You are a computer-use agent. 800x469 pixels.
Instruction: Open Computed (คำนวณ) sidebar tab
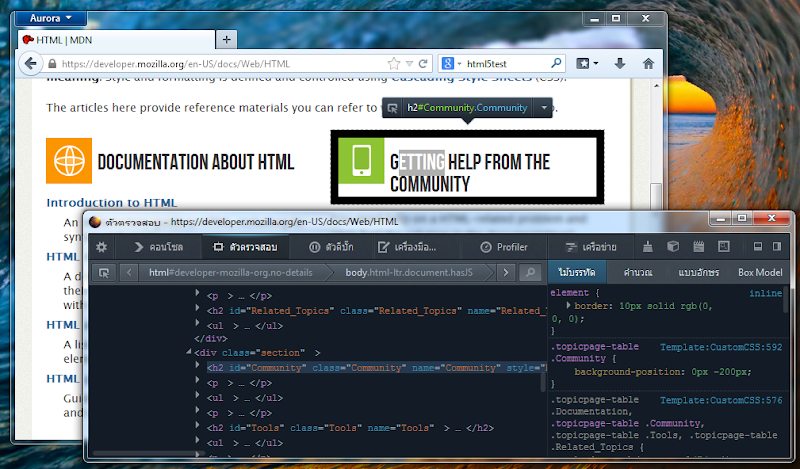[638, 273]
